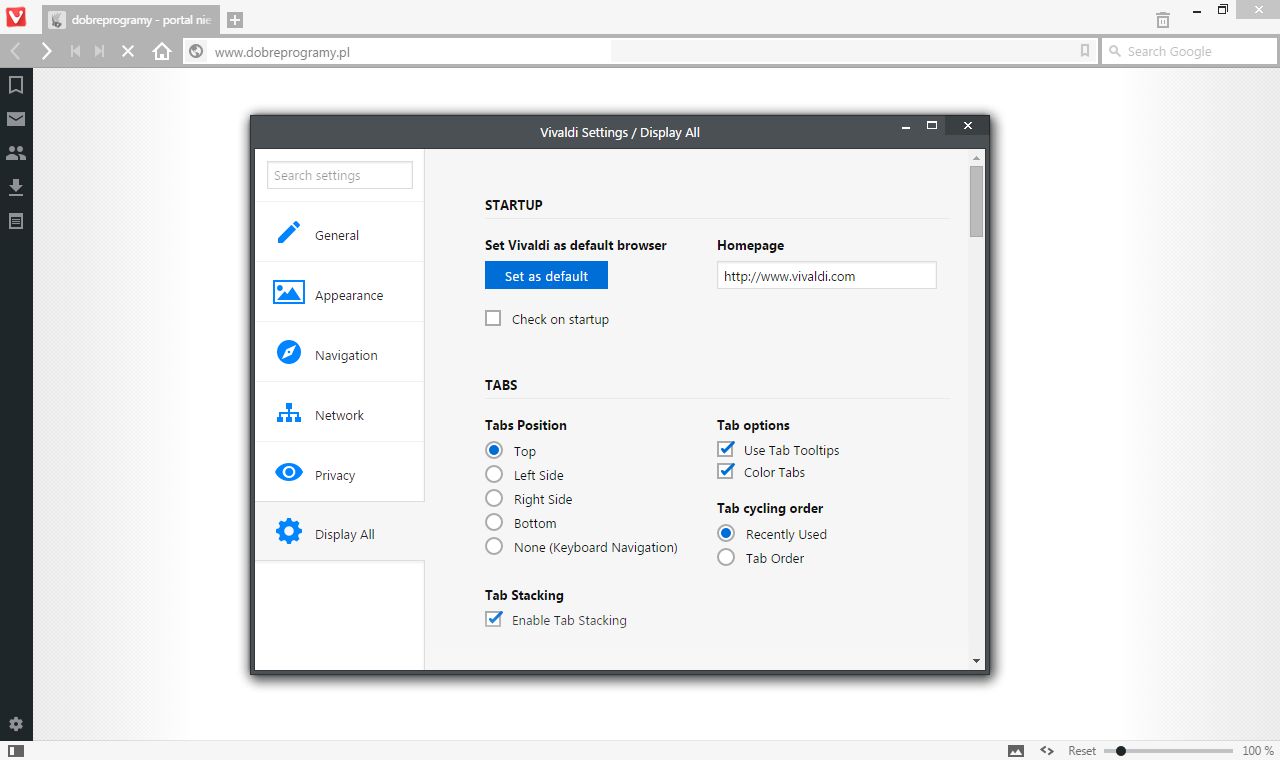Go back with the back arrow
Image resolution: width=1280 pixels, height=760 pixels.
pos(15,51)
